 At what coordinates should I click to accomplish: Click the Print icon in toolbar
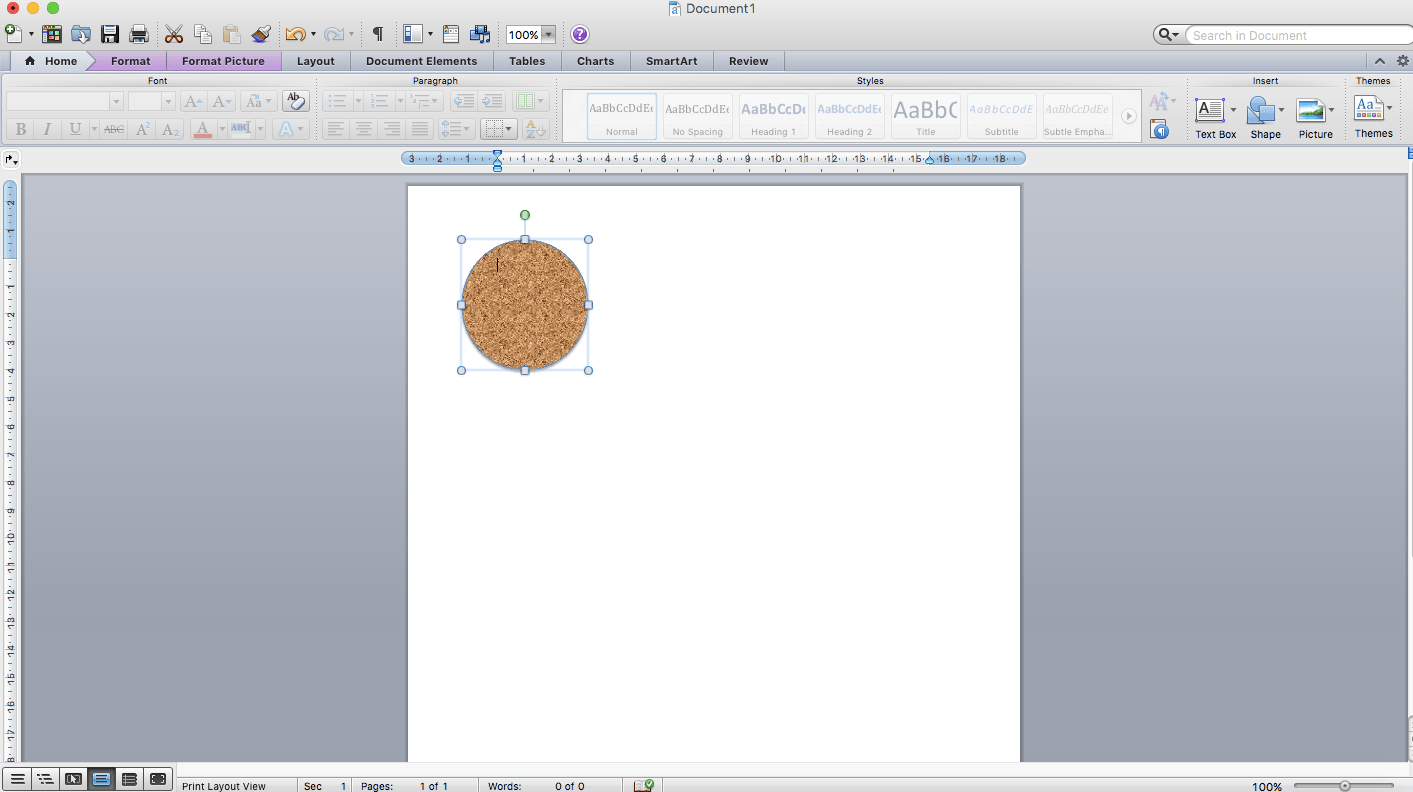(x=139, y=35)
